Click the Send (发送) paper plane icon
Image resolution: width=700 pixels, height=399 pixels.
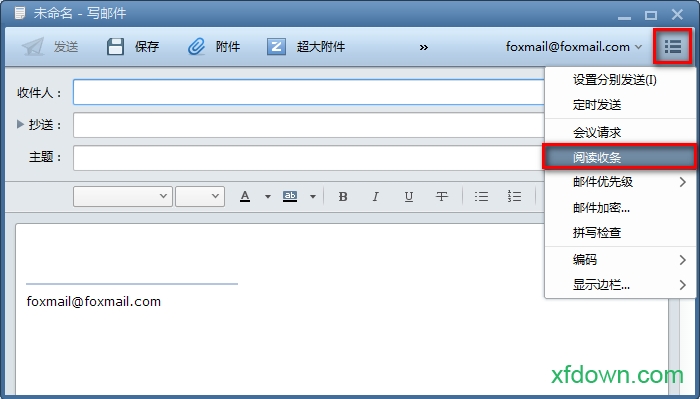coord(33,46)
